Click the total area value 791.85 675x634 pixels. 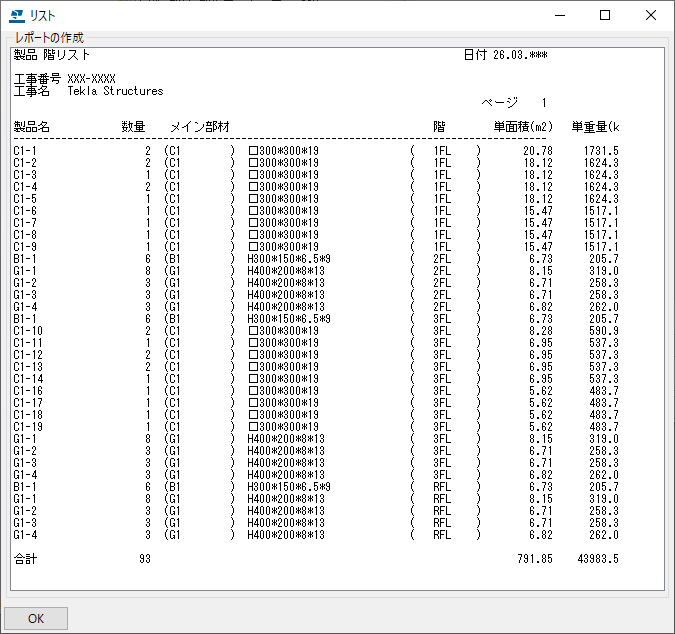click(x=534, y=559)
